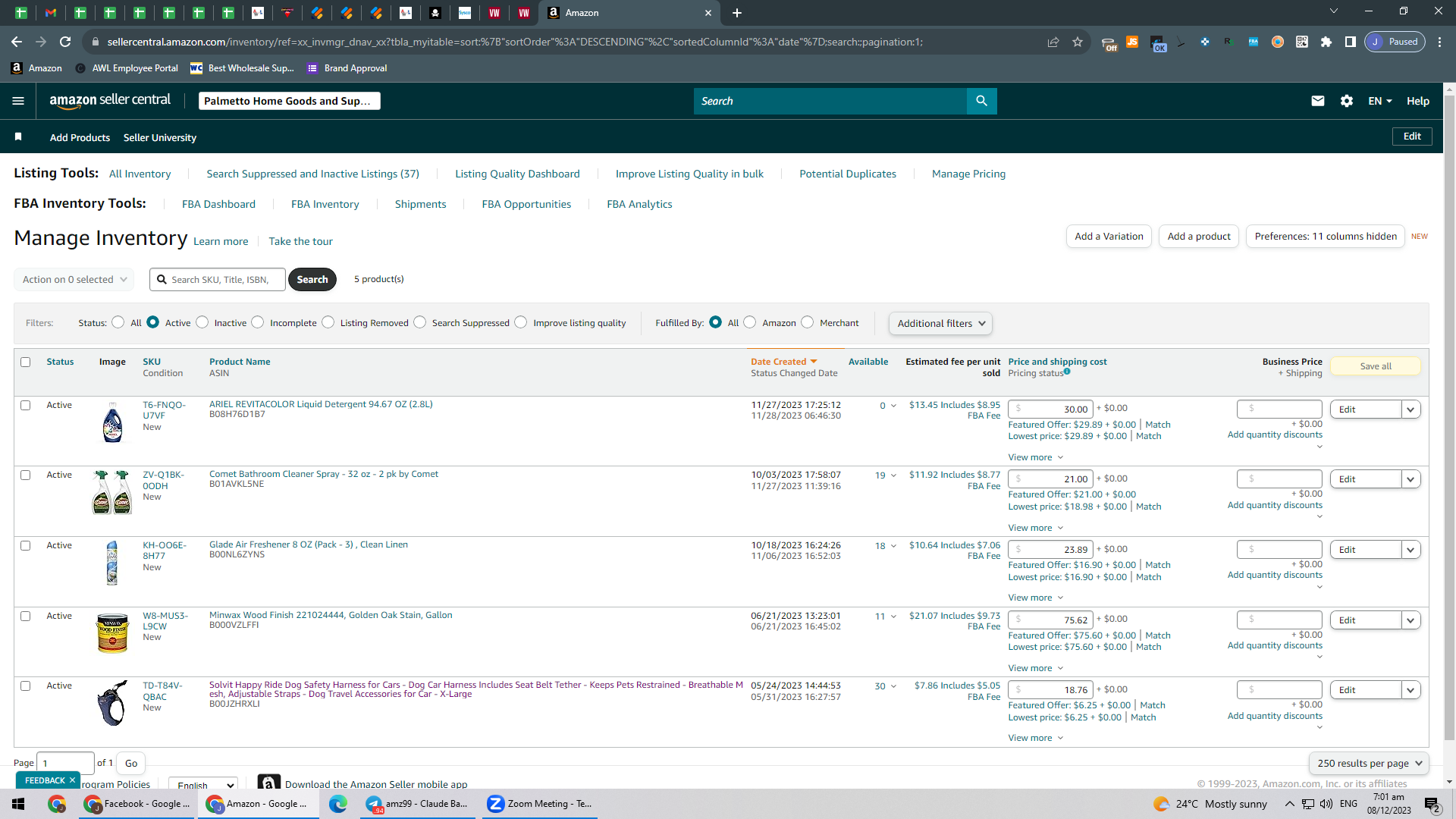
Task: Bookmark this page with the star icon
Action: coord(1078,42)
